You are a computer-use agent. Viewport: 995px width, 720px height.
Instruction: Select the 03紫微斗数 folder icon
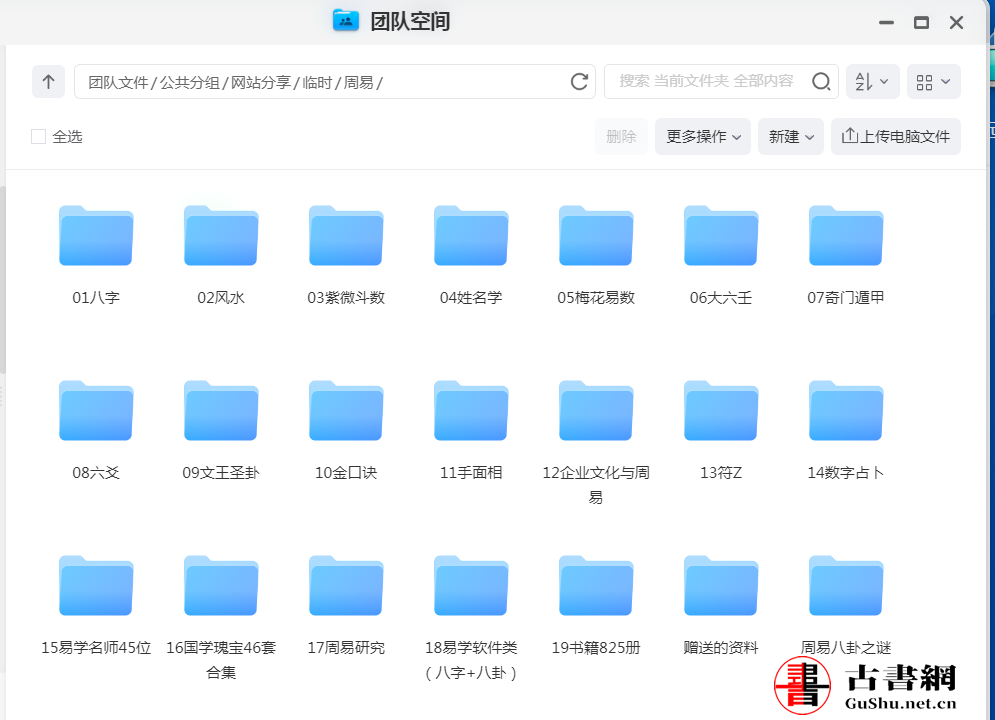pyautogui.click(x=346, y=235)
